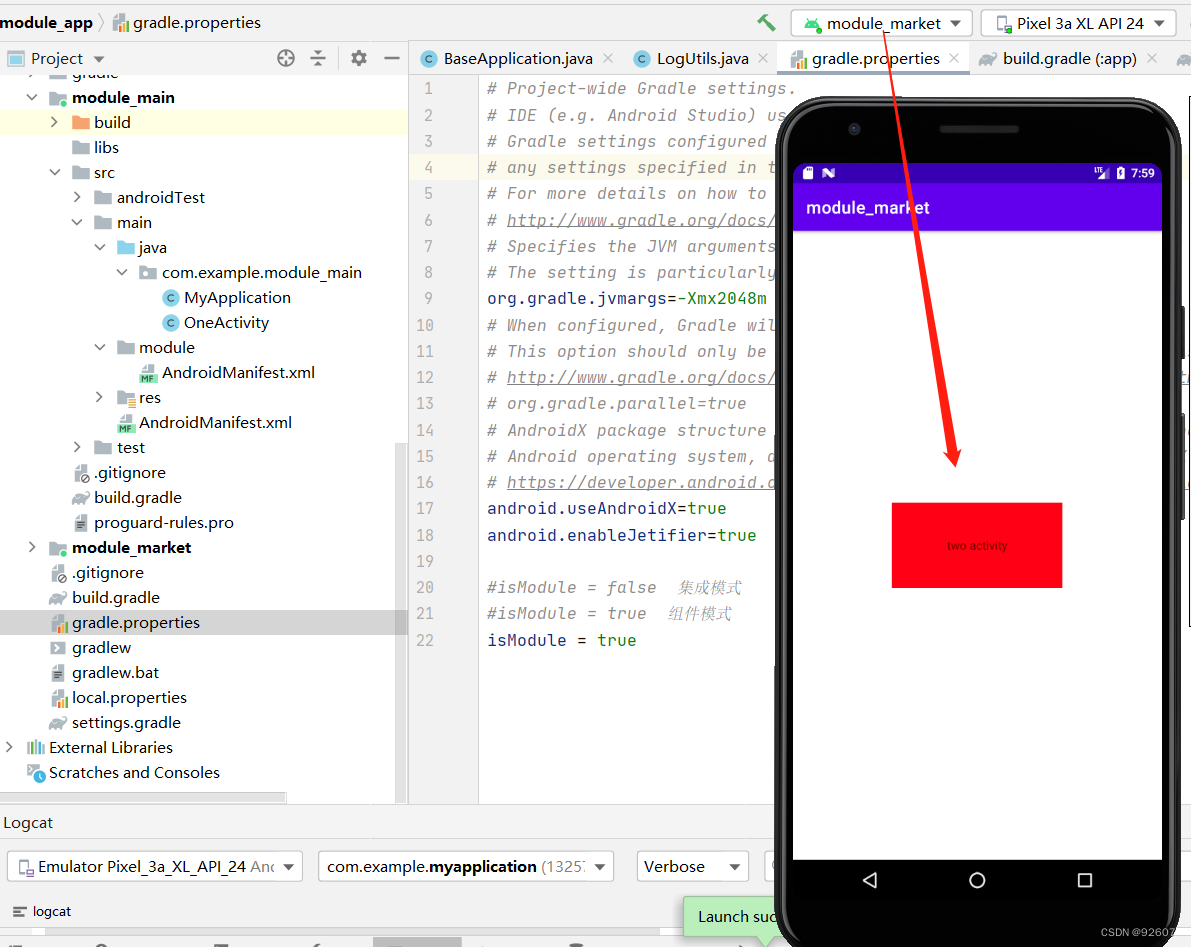
Task: Click the Project panel horizontal scrollbar
Action: click(x=143, y=797)
